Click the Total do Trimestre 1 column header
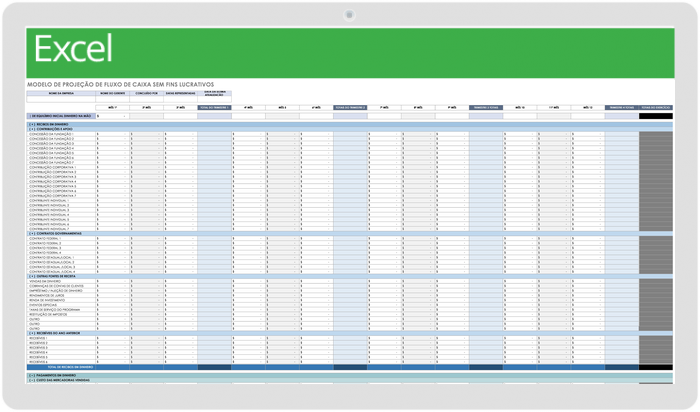 [x=214, y=107]
